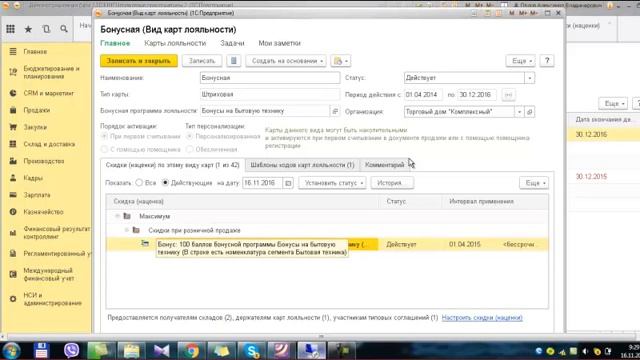Image resolution: width=640 pixels, height=360 pixels.
Task: Collapse the Максимум tree group
Action: coord(117,216)
